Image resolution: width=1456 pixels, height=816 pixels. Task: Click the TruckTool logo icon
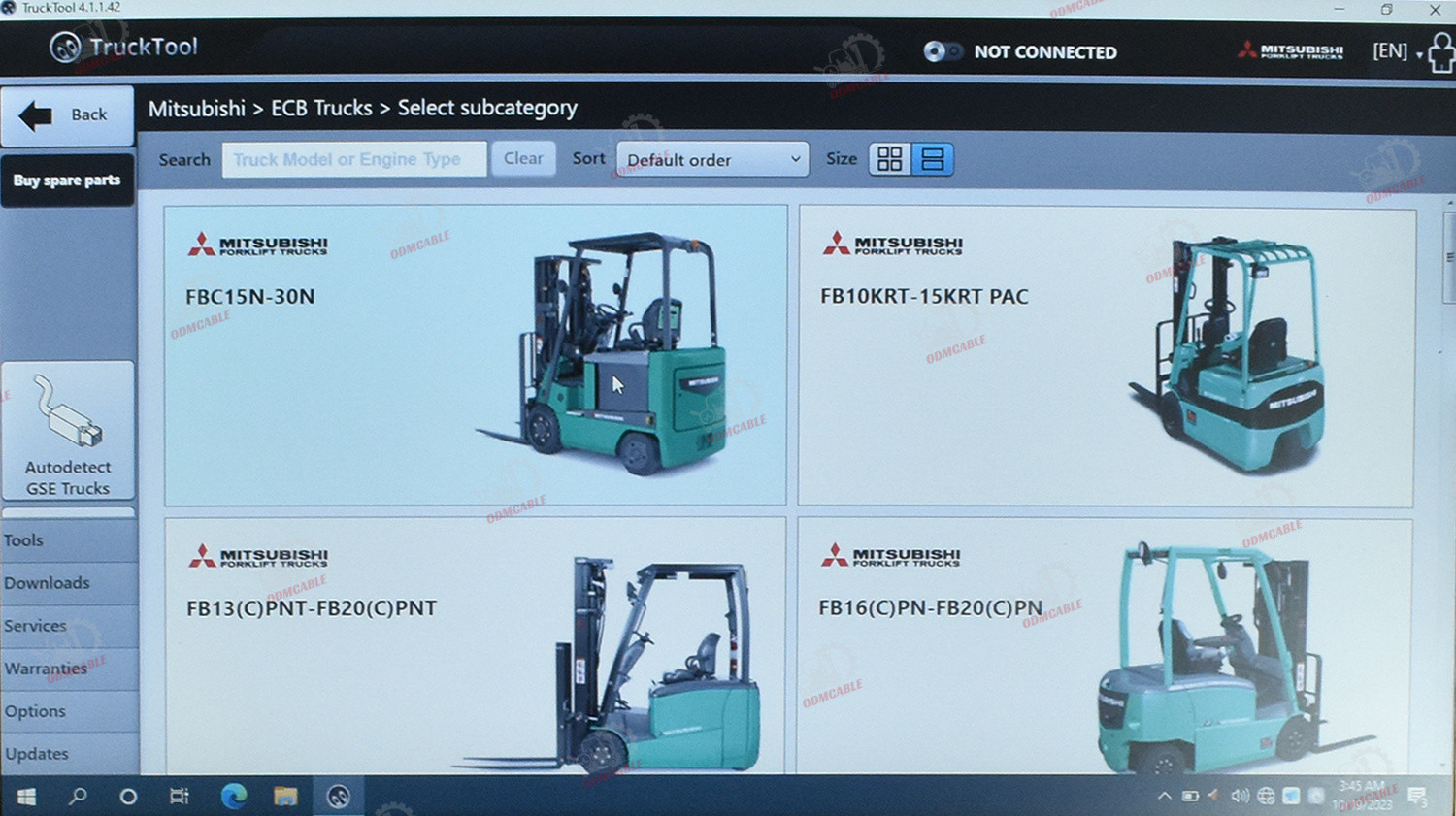[x=65, y=47]
